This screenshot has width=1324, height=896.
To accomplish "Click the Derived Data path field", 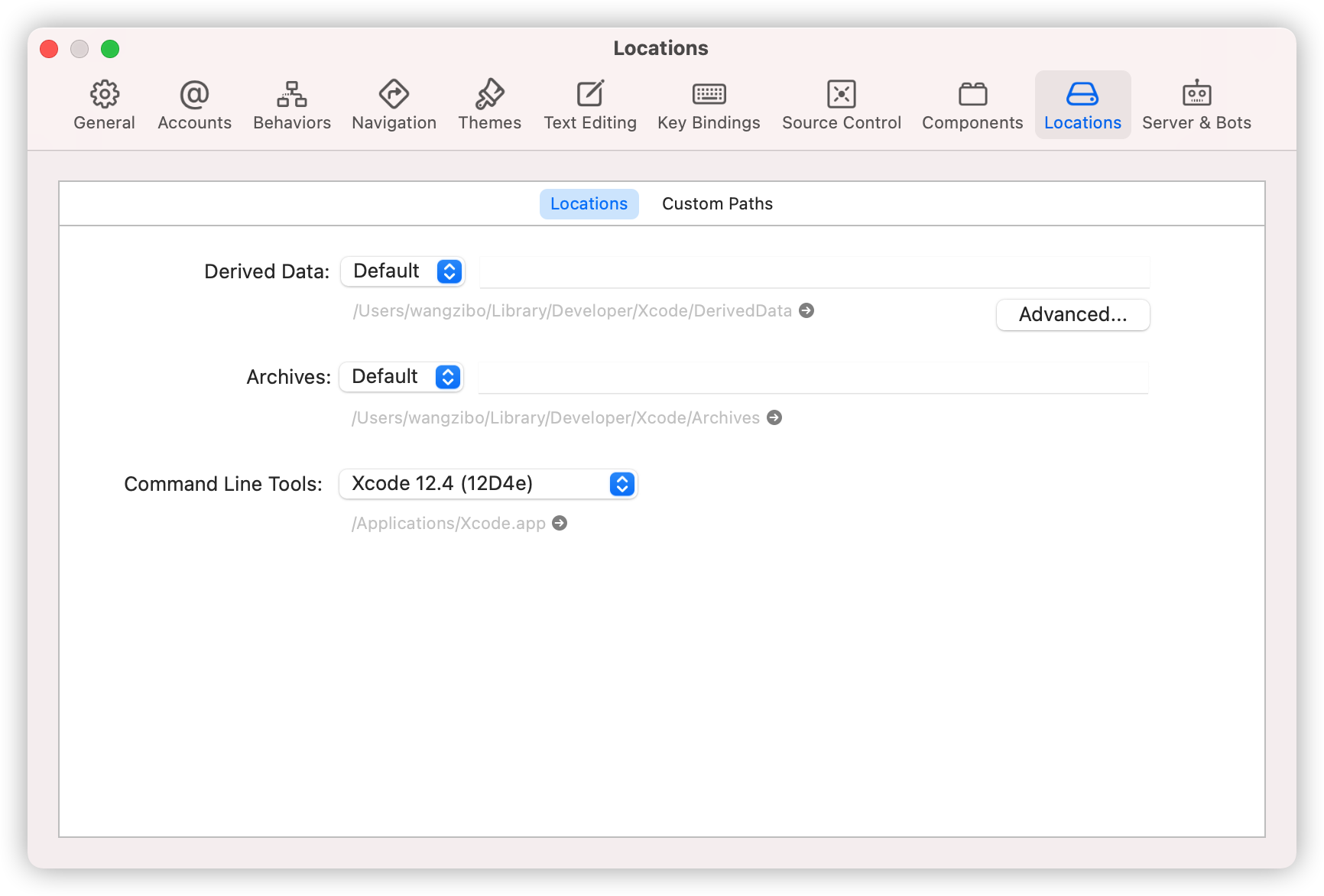I will [814, 272].
